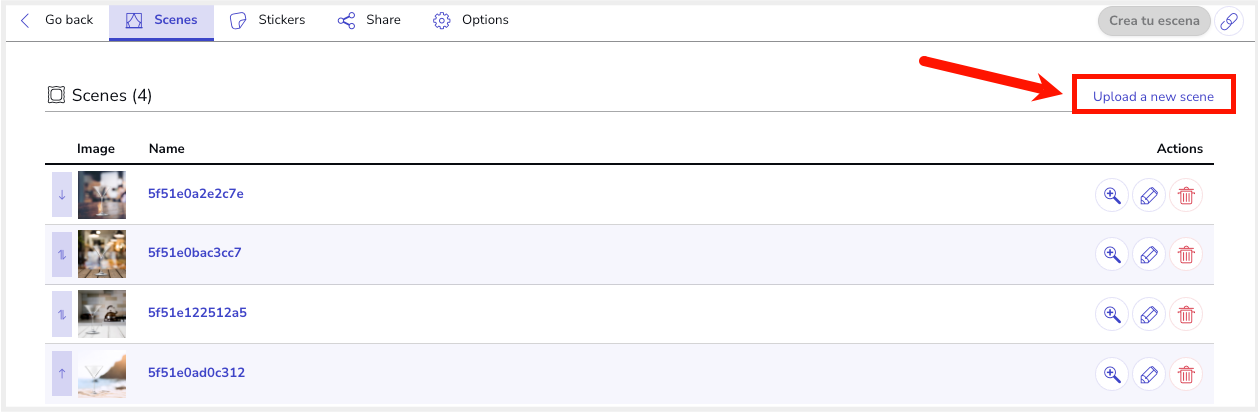Move scene 5f51e0a2e2c7e down with arrow
This screenshot has width=1258, height=412.
coord(62,195)
